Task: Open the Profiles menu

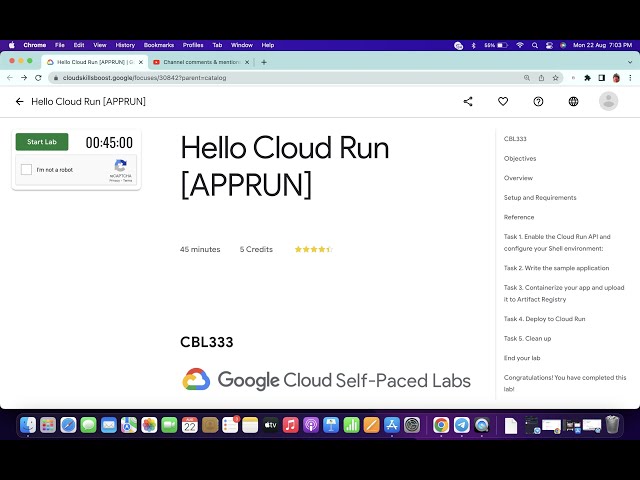Action: click(x=193, y=45)
